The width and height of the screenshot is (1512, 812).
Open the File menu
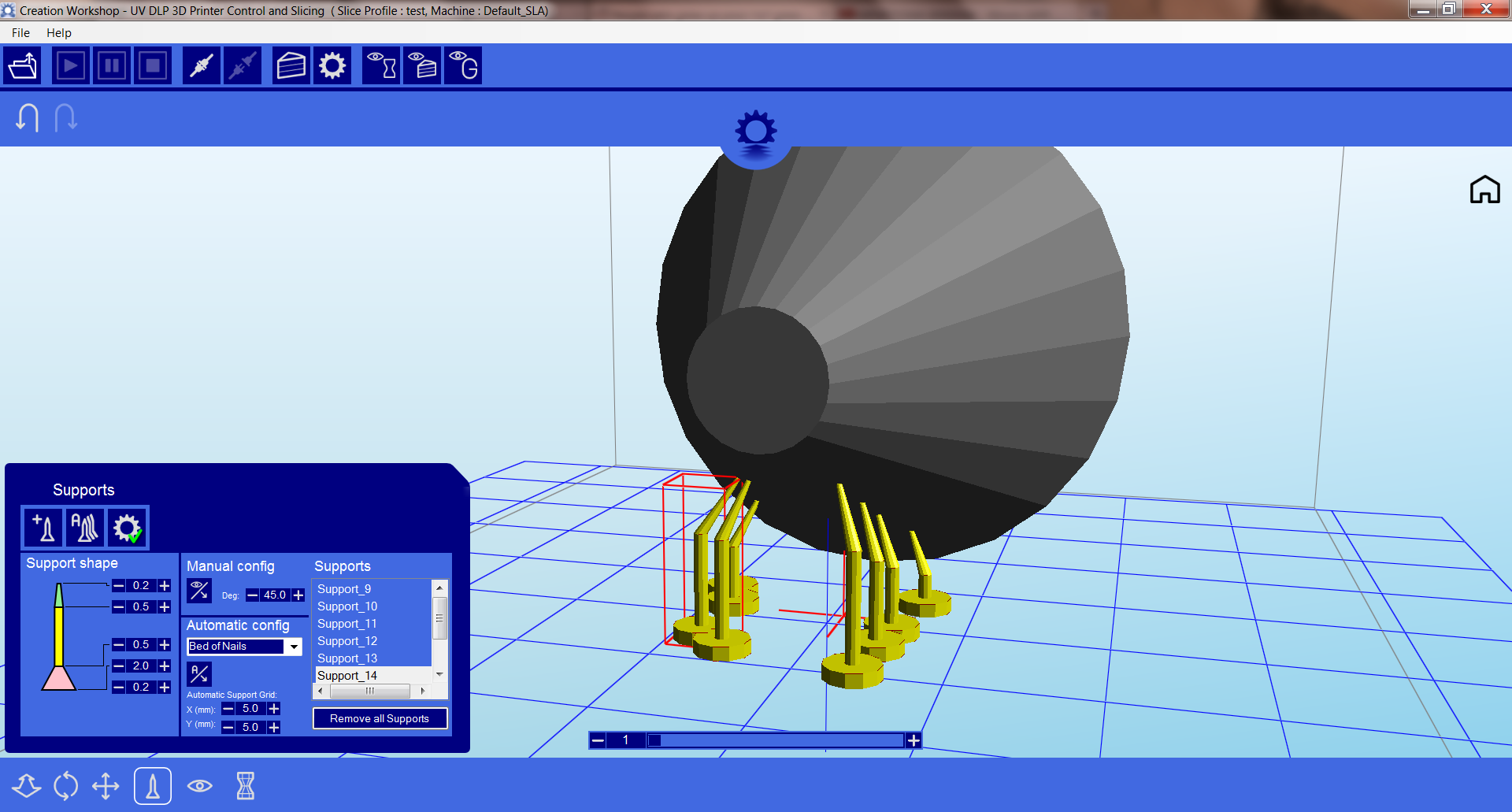tap(20, 33)
